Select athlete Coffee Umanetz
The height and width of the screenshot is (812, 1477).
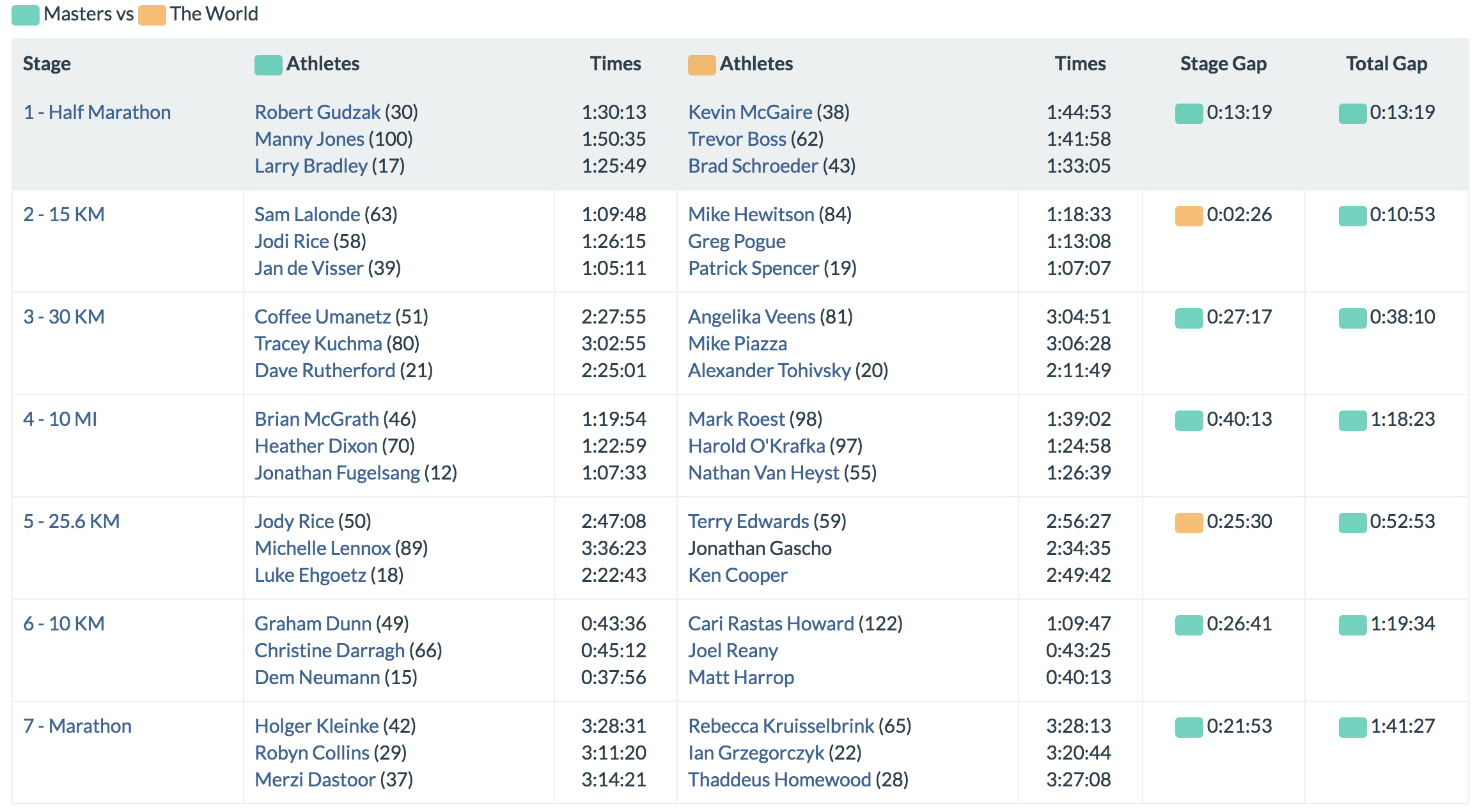(322, 317)
